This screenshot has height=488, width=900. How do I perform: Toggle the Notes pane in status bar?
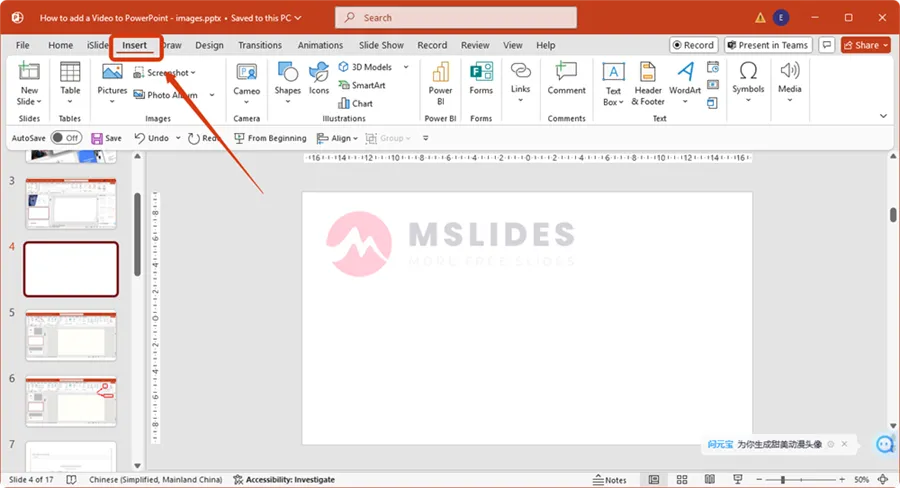609,480
